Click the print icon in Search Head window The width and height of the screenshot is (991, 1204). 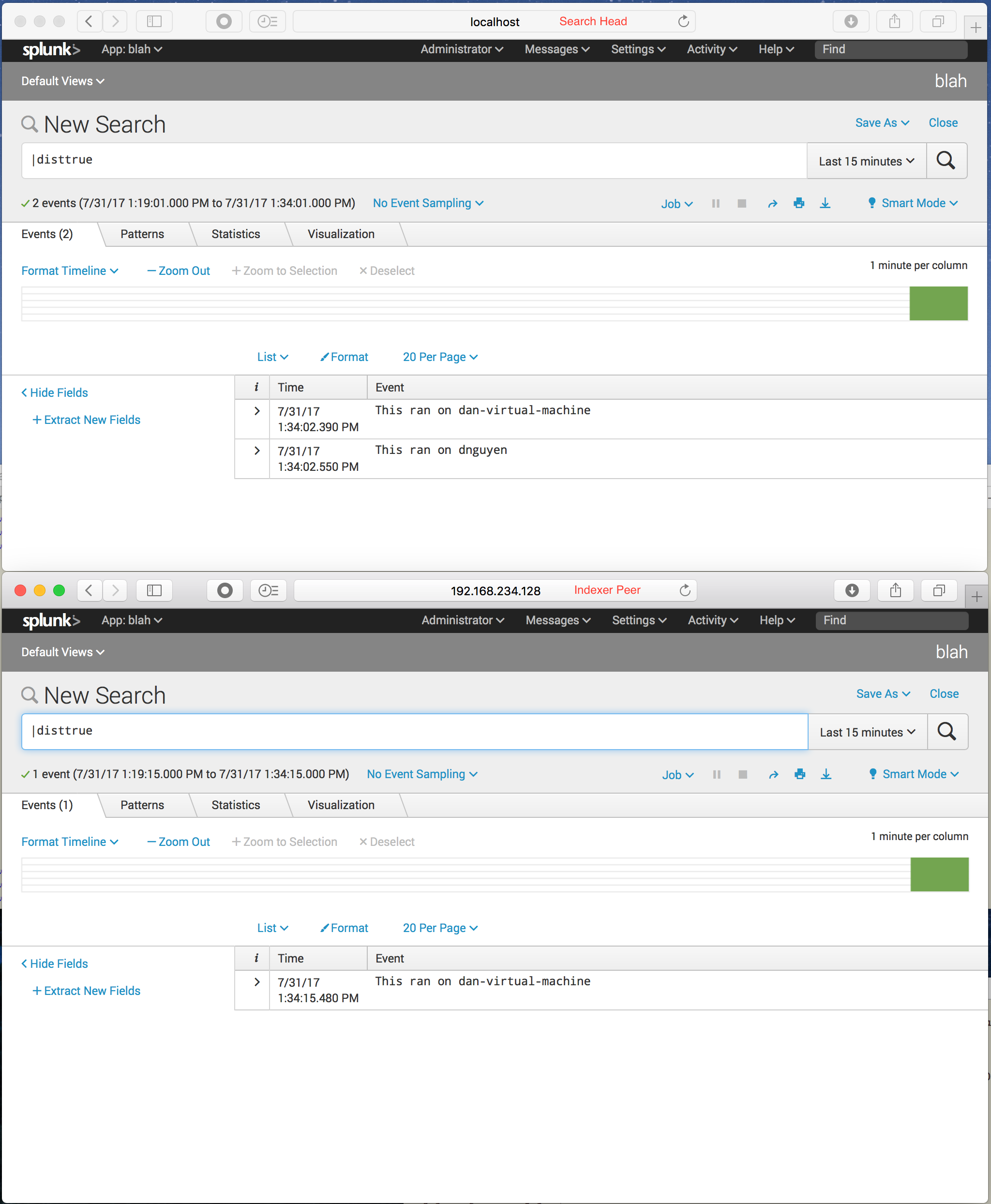tap(798, 203)
